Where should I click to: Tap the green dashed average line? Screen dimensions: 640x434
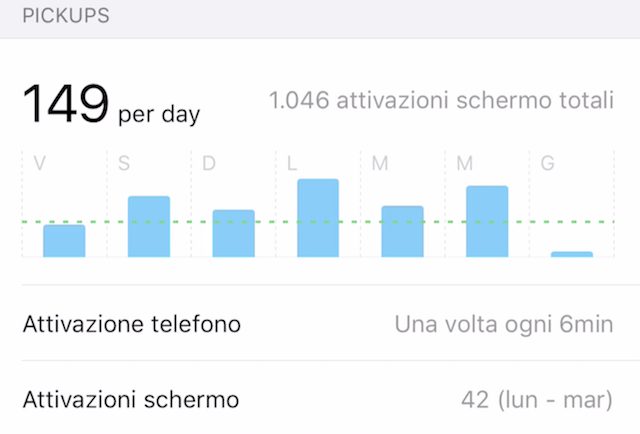(x=318, y=222)
